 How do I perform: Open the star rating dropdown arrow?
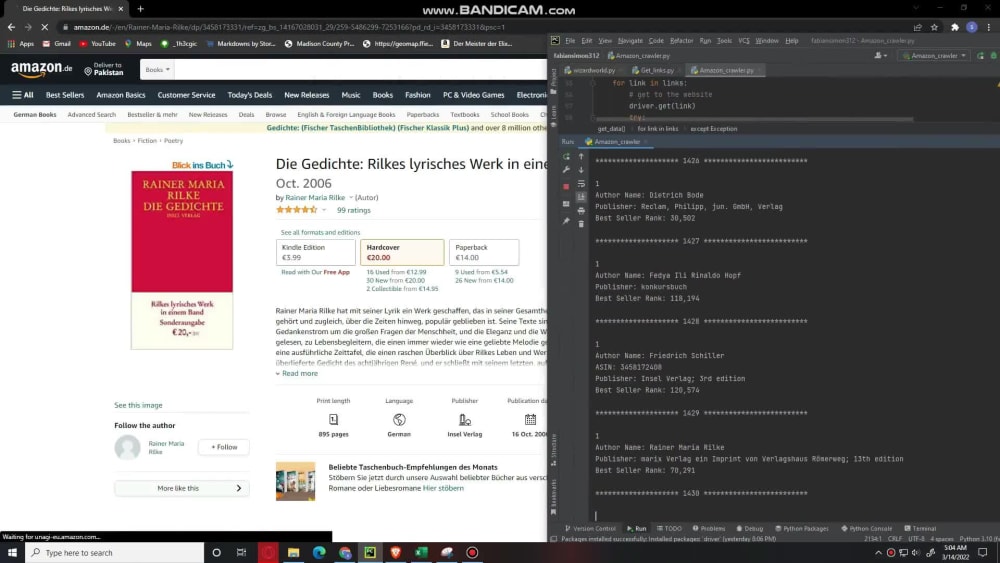(x=324, y=210)
